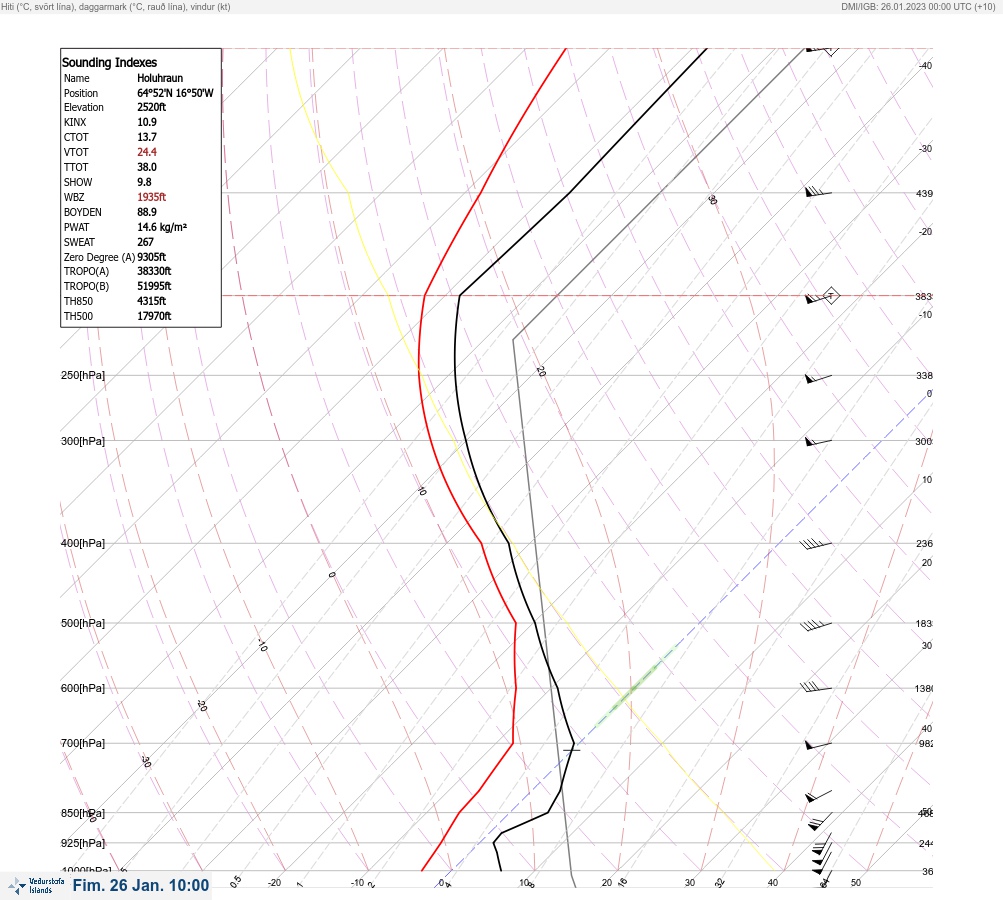Click the Zero Degree (A) value 9305ft

152,257
